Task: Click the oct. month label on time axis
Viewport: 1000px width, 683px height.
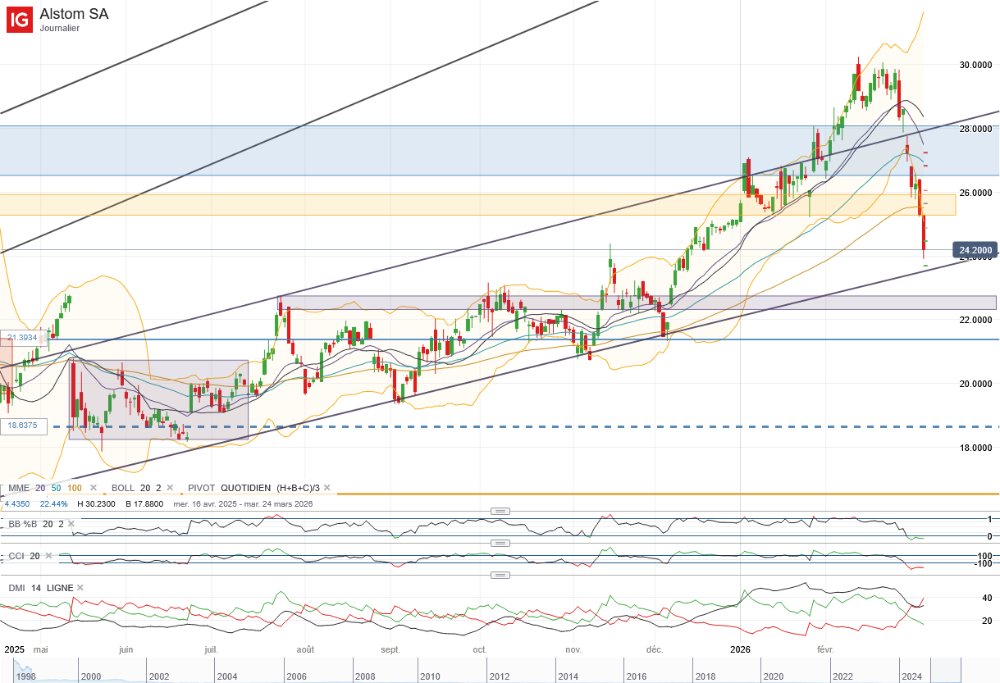Action: pyautogui.click(x=480, y=650)
